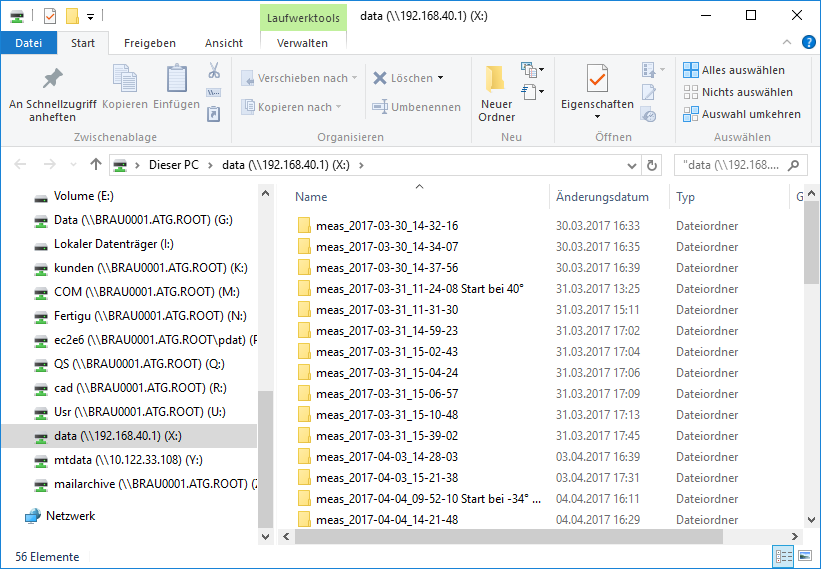Go up one folder level with the up arrow

coord(95,165)
